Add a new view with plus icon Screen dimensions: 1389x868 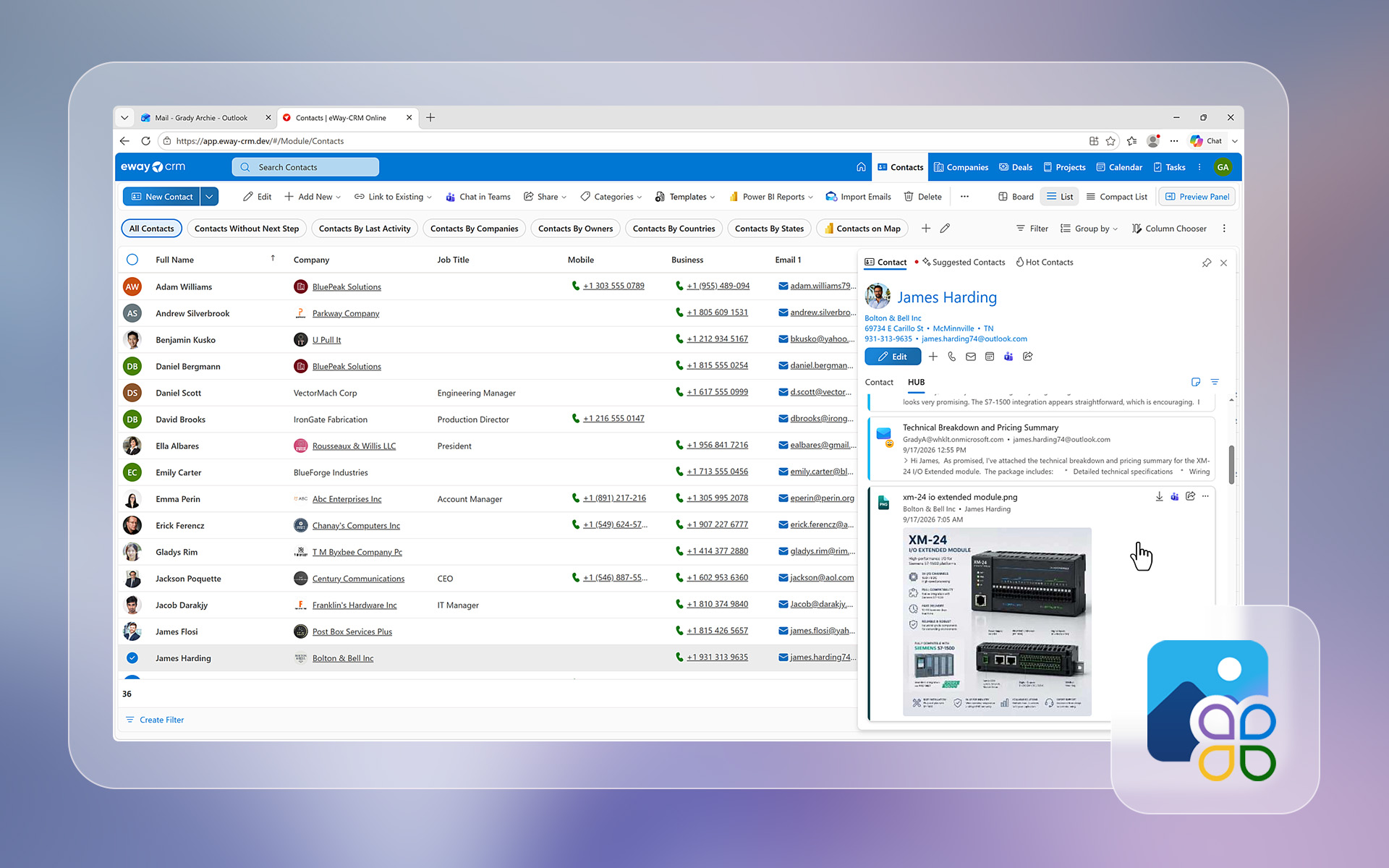click(x=926, y=229)
